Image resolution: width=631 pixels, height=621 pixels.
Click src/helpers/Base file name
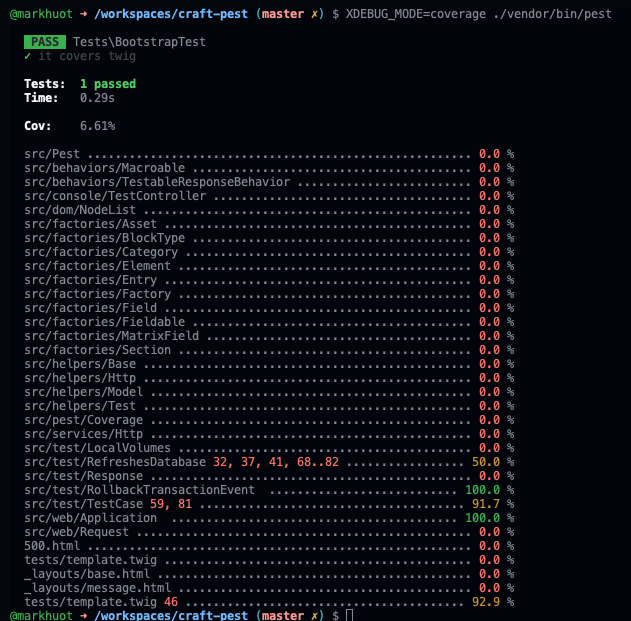coord(80,364)
